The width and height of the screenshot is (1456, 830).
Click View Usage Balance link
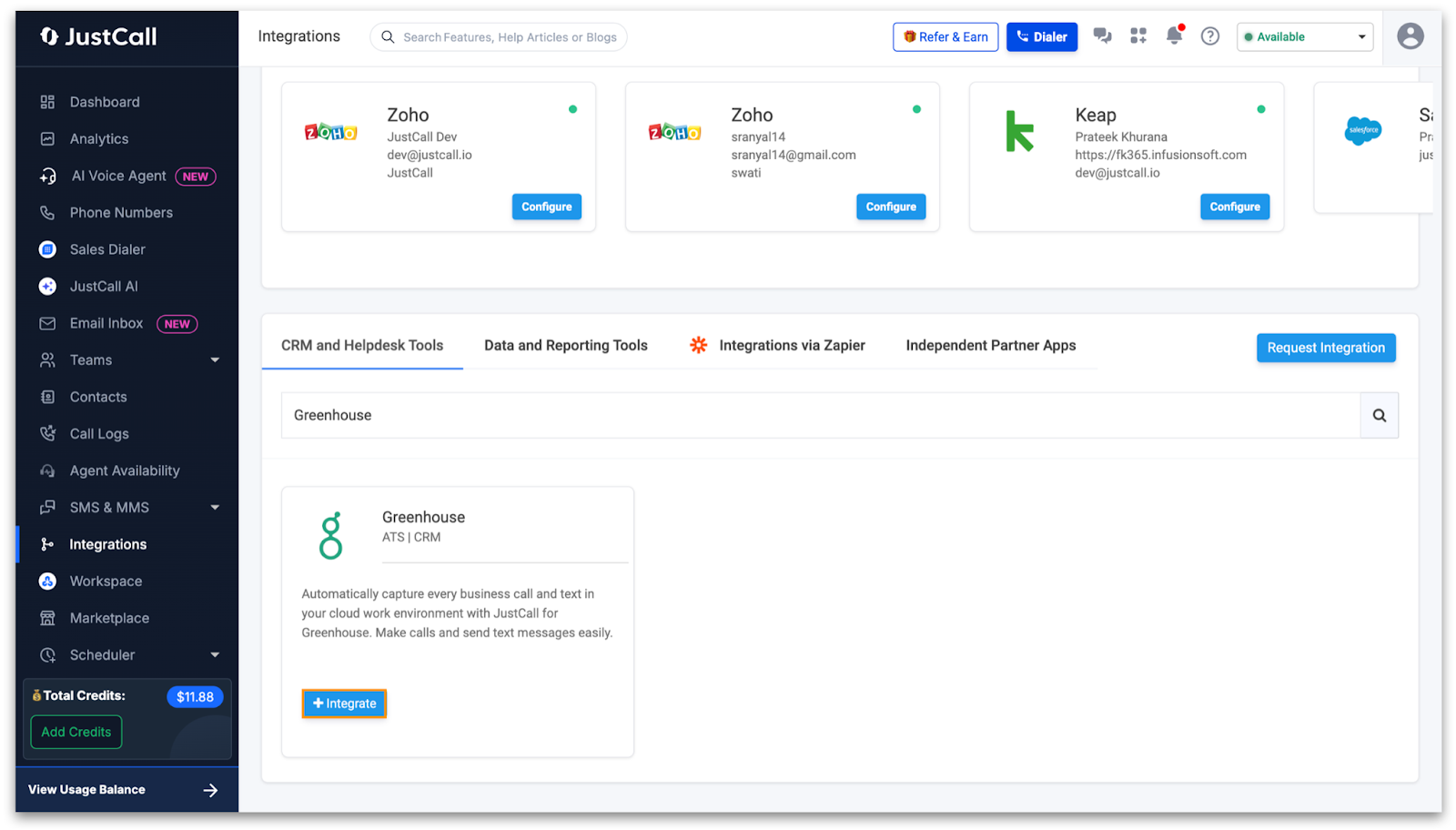pos(86,790)
